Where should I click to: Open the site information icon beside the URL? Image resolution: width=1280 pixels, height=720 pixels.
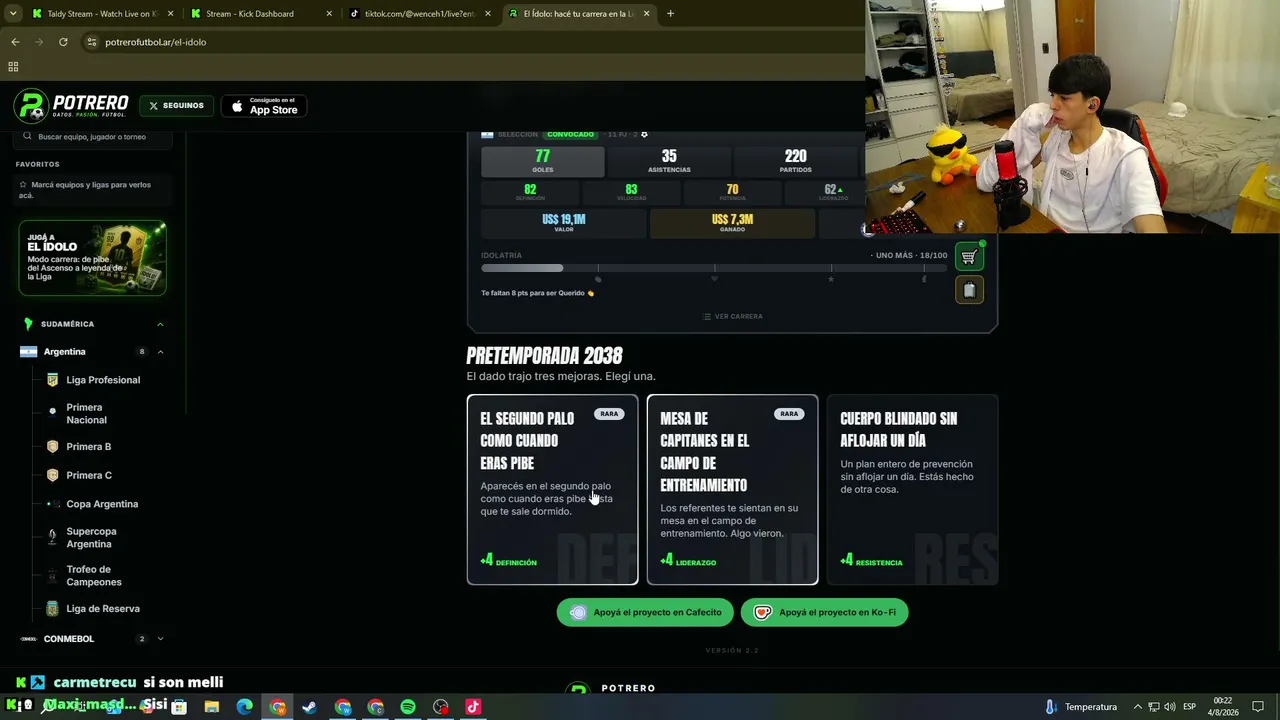tap(91, 42)
